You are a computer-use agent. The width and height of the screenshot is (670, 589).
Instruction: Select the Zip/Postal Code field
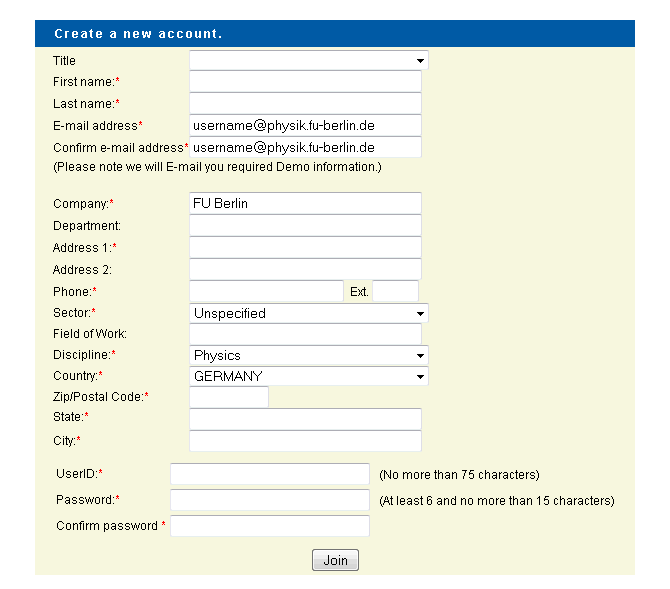tap(229, 397)
